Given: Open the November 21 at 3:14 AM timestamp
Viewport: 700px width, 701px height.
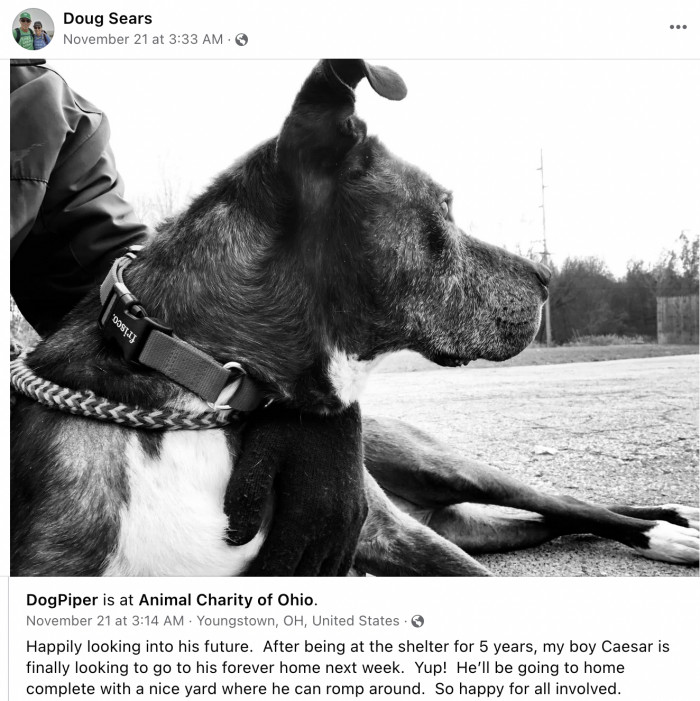Looking at the screenshot, I should (105, 621).
